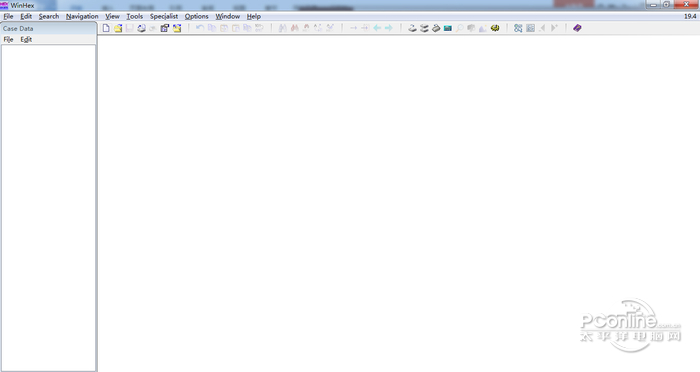The height and width of the screenshot is (372, 700).
Task: Click the Find Text grey binoculars icon
Action: click(283, 28)
